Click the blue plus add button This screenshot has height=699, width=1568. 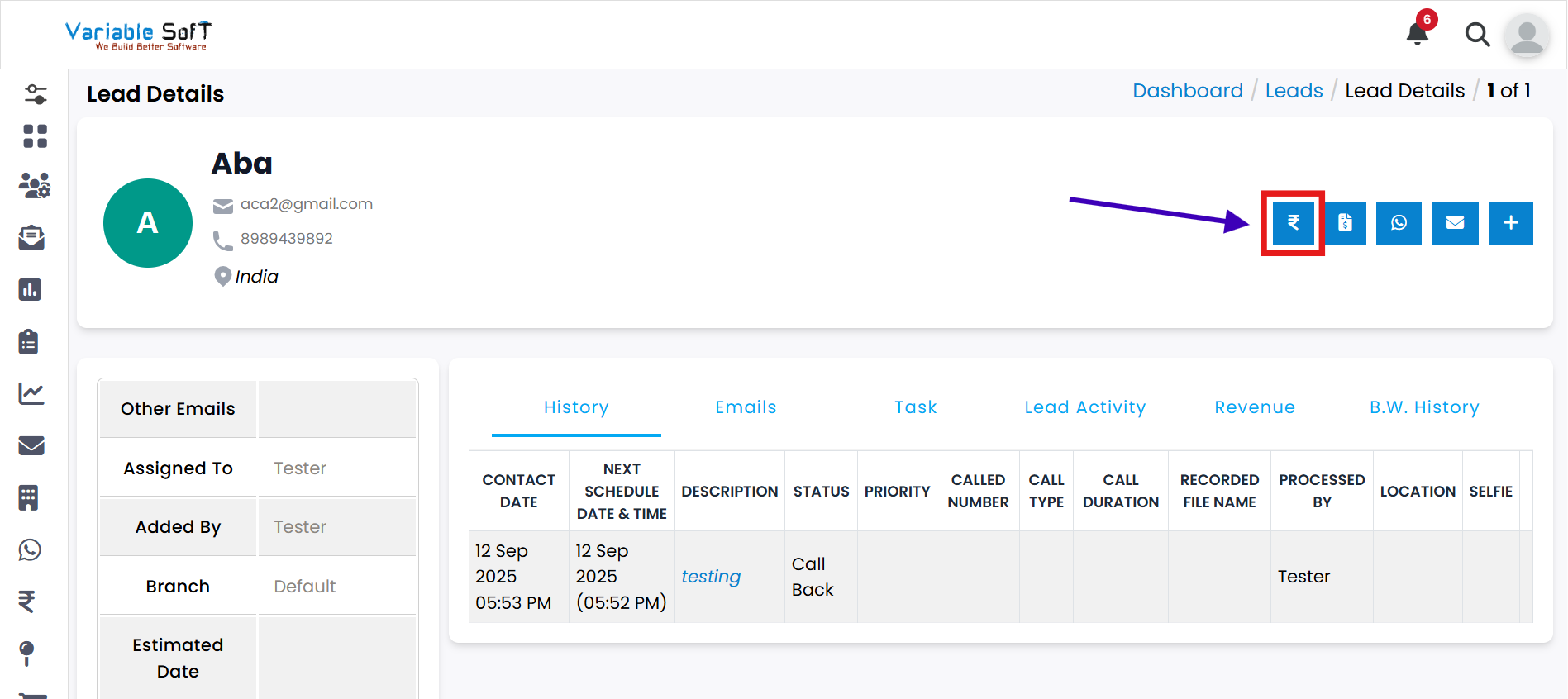coord(1510,223)
